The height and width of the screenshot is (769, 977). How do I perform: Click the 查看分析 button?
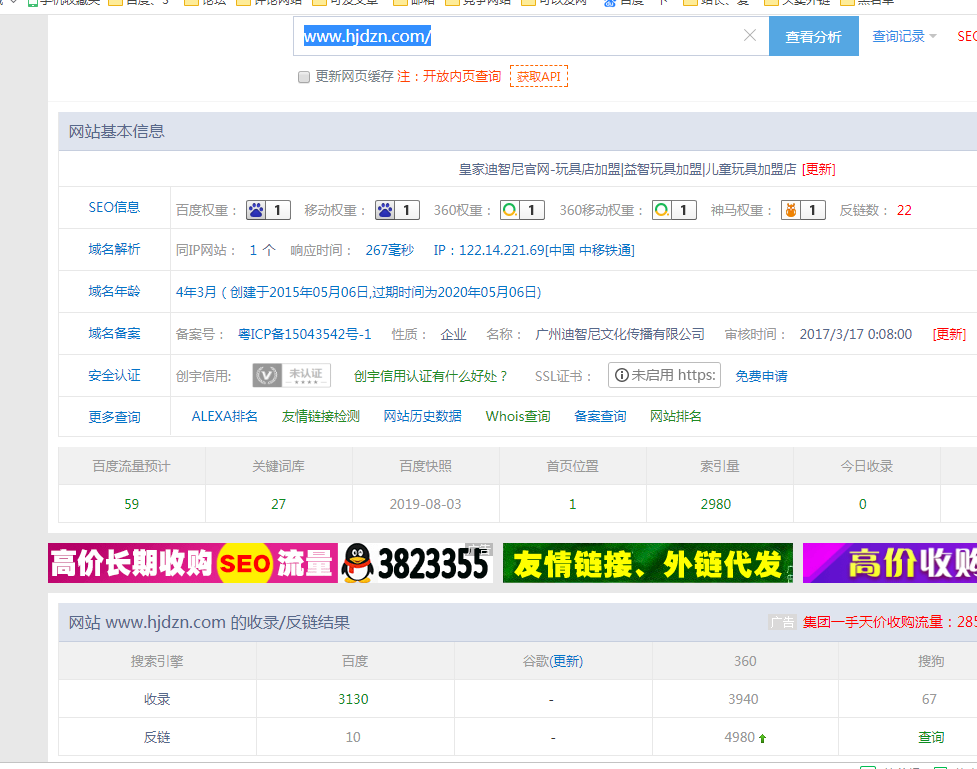tap(814, 36)
